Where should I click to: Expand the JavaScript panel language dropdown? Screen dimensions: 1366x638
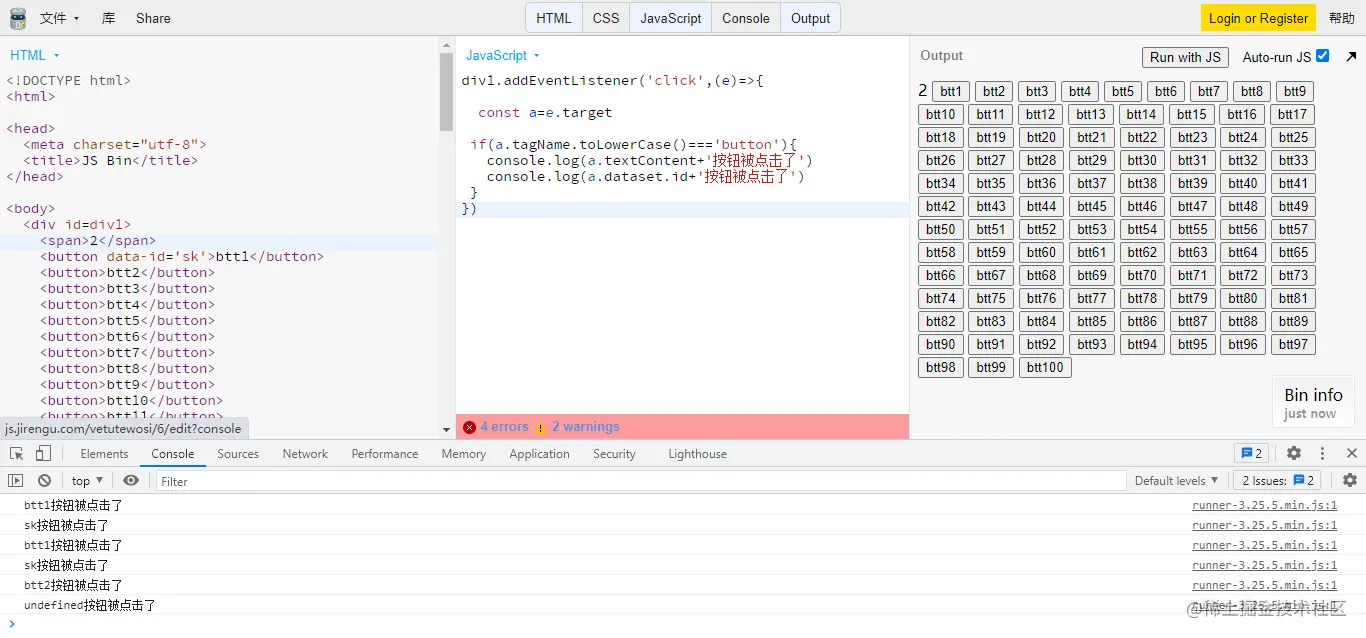[503, 56]
